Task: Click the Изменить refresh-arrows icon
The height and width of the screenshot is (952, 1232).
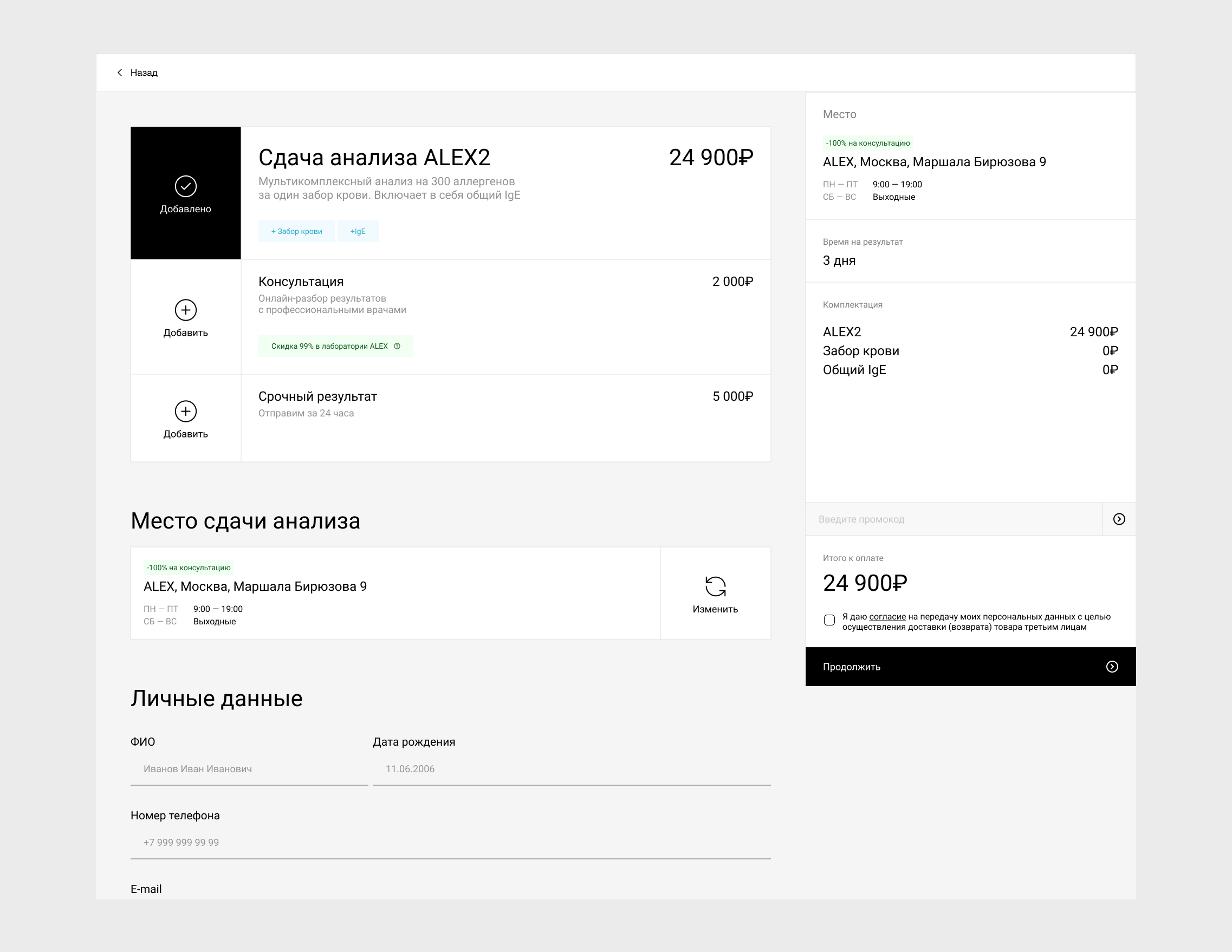Action: [x=715, y=586]
